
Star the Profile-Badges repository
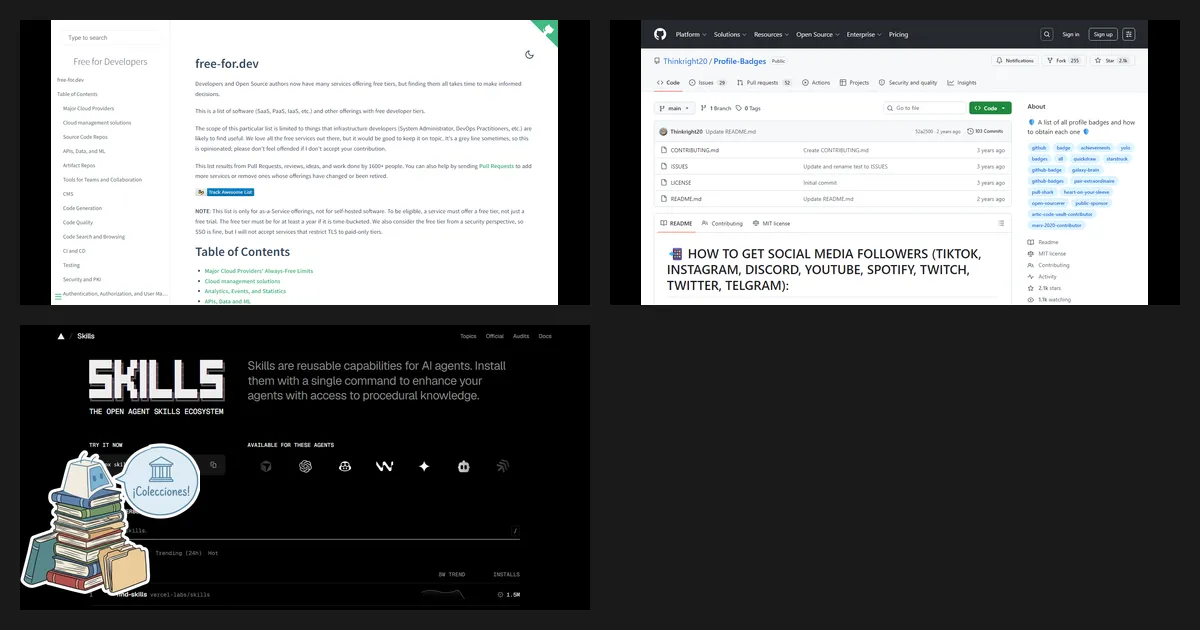point(1110,60)
